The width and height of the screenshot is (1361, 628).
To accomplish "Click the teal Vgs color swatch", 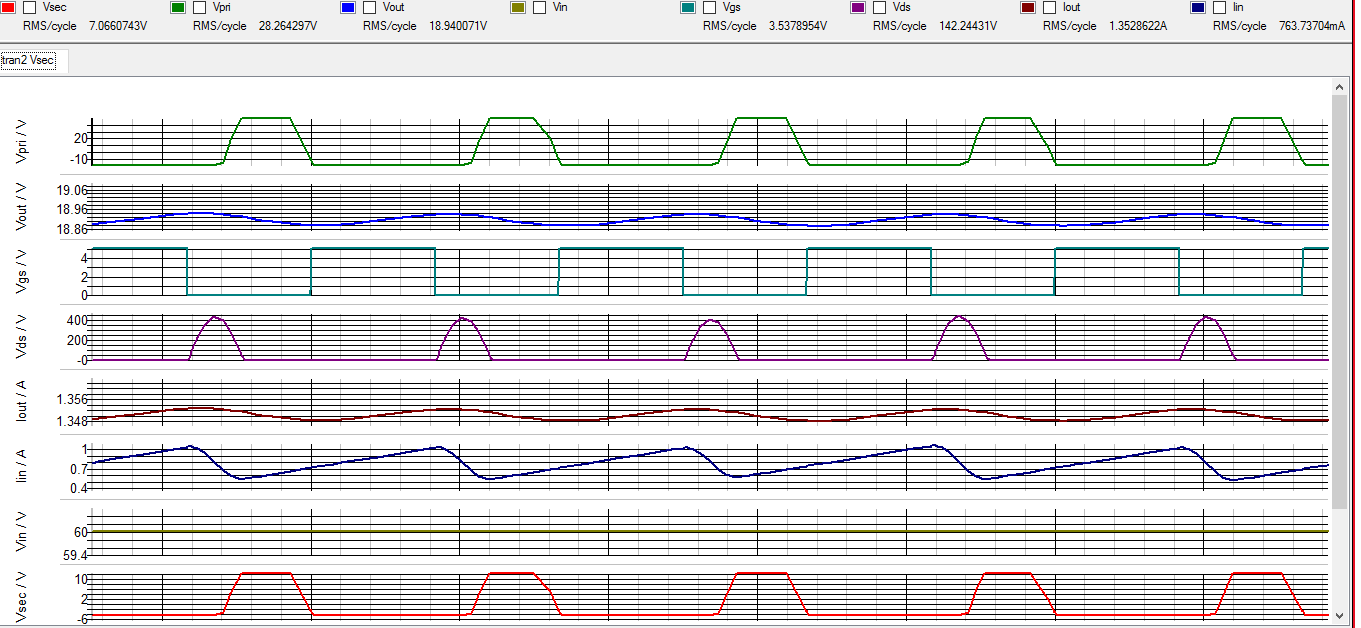I will (x=687, y=7).
